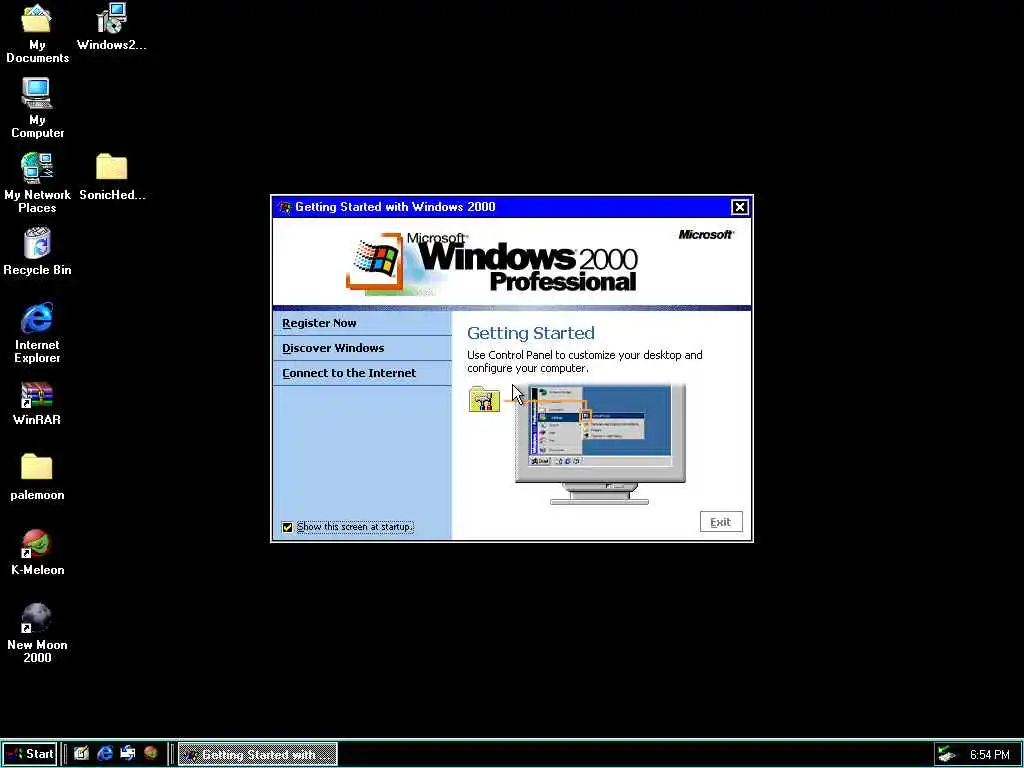This screenshot has height=768, width=1024.
Task: Select the Internet Explorer desktop icon
Action: (37, 333)
